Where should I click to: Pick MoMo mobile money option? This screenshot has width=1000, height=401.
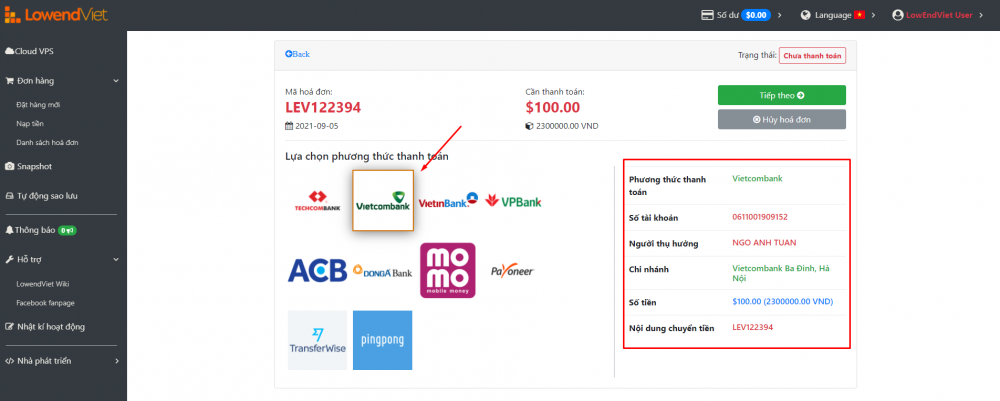tap(448, 270)
